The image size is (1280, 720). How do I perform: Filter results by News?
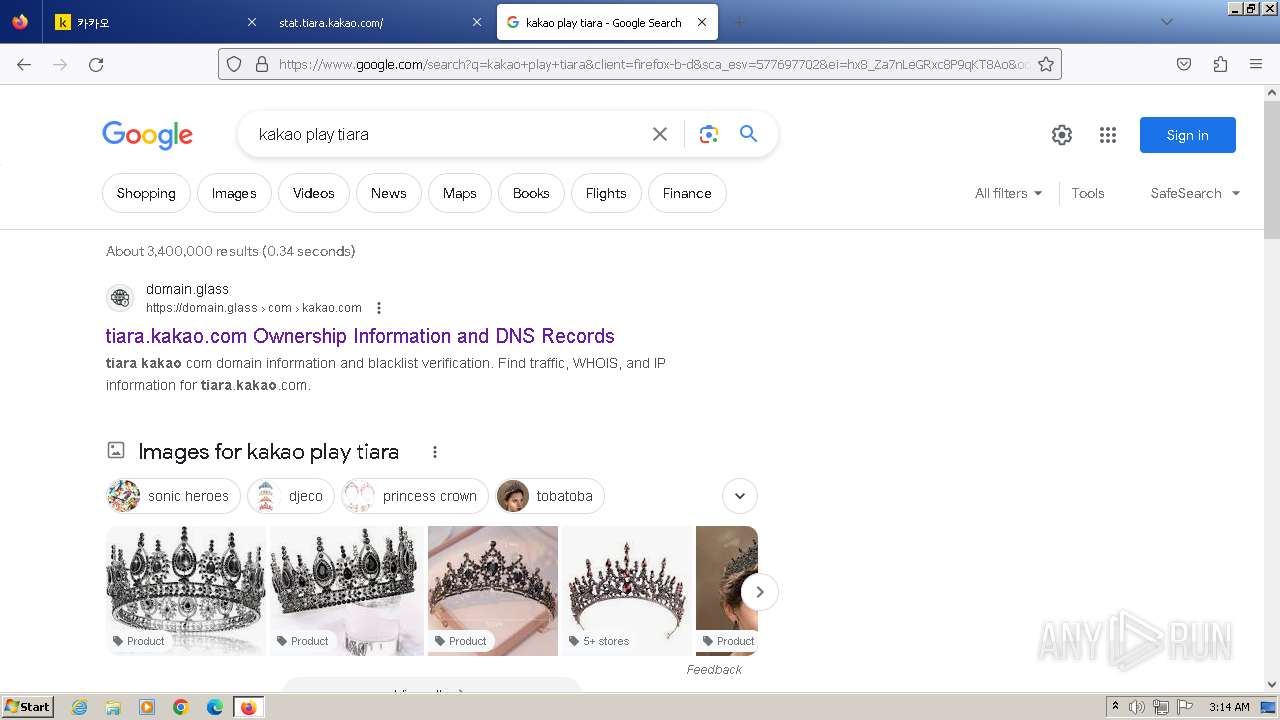click(x=389, y=193)
